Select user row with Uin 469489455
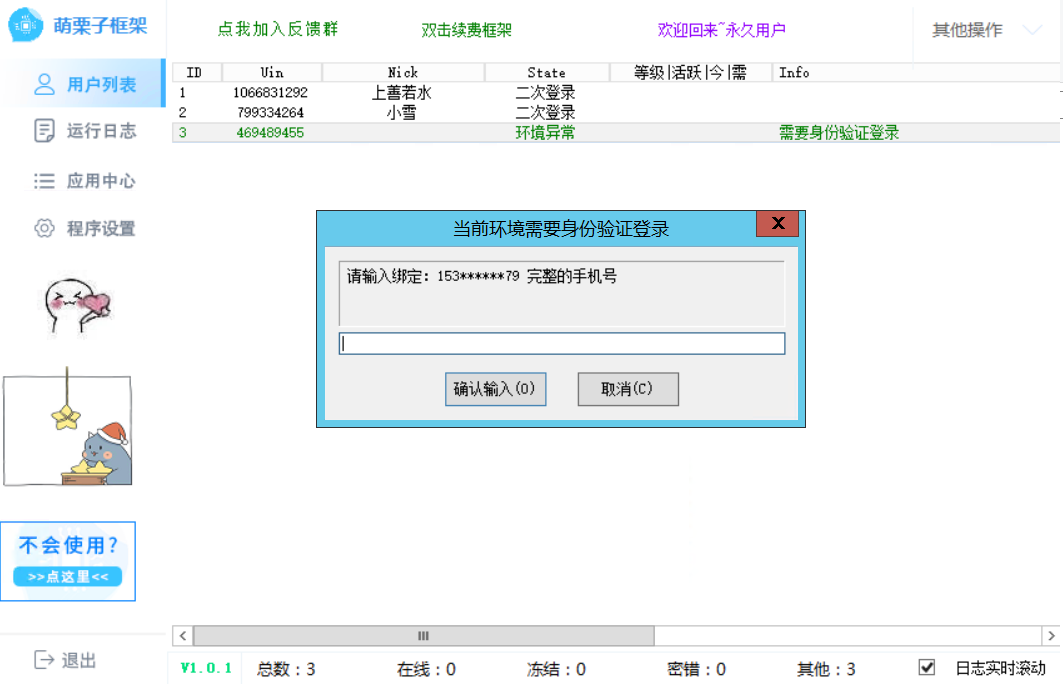Viewport: 1063px width, 688px height. [x=616, y=133]
